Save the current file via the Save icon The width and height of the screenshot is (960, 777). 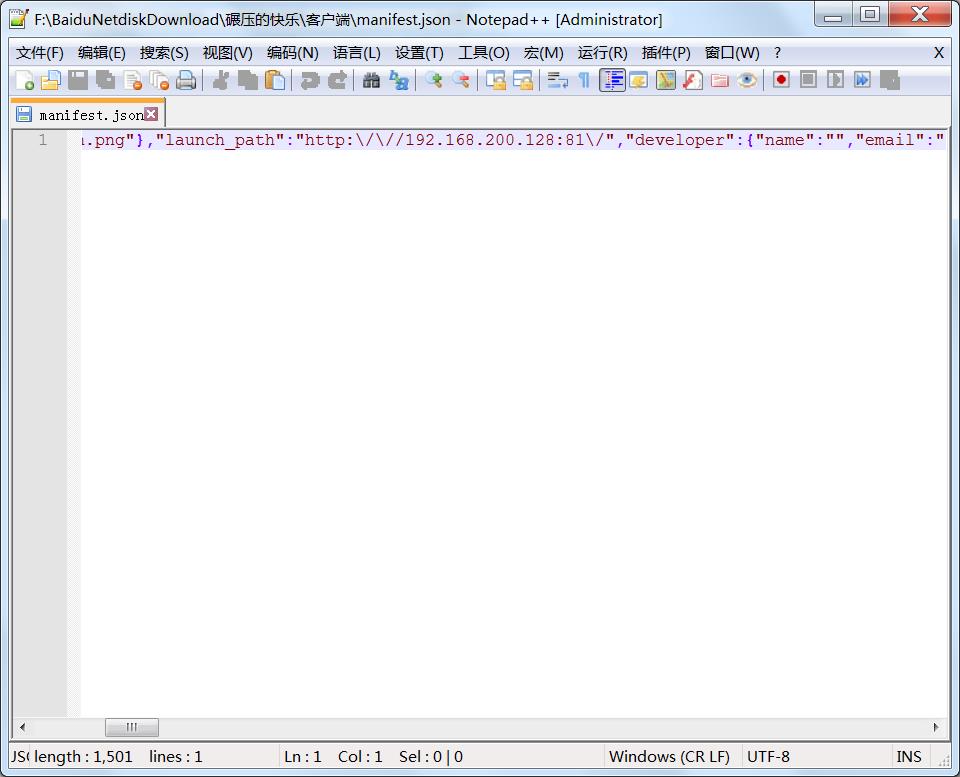click(78, 80)
